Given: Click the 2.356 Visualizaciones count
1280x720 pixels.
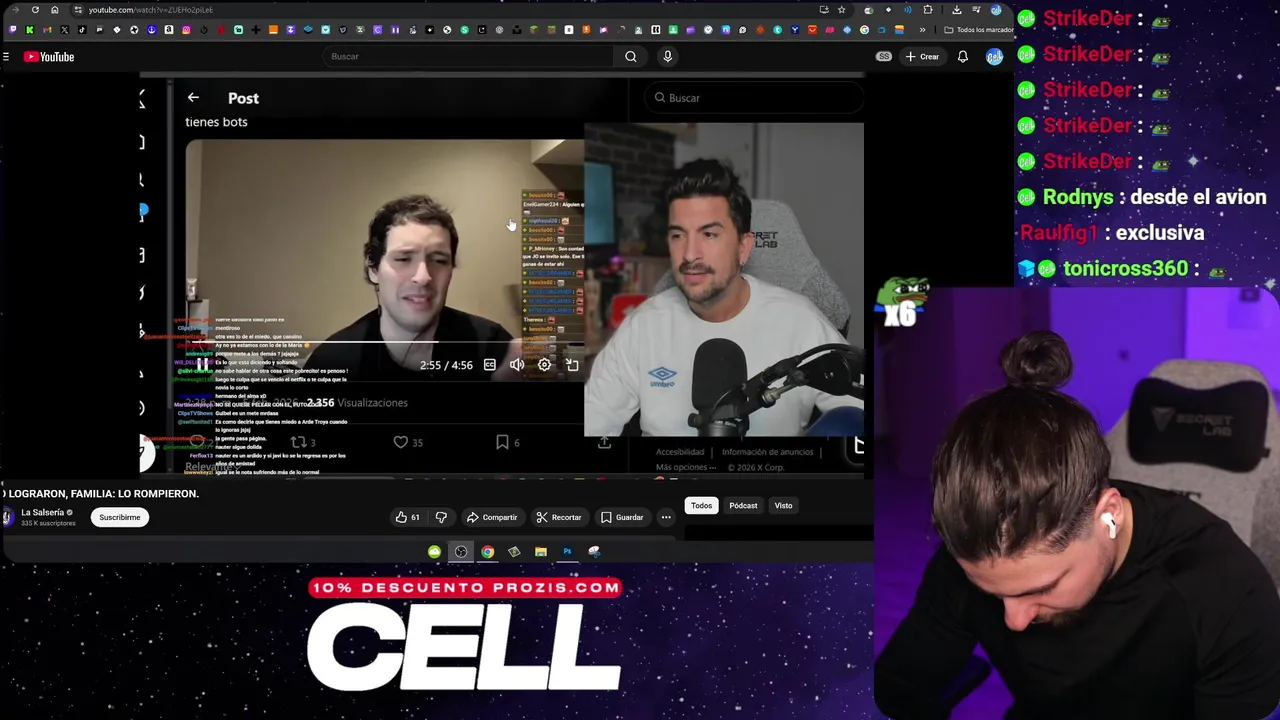Looking at the screenshot, I should (357, 403).
